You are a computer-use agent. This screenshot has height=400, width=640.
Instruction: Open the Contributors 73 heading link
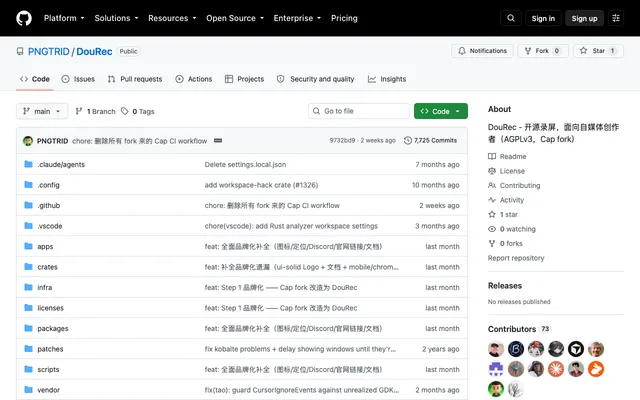click(519, 329)
